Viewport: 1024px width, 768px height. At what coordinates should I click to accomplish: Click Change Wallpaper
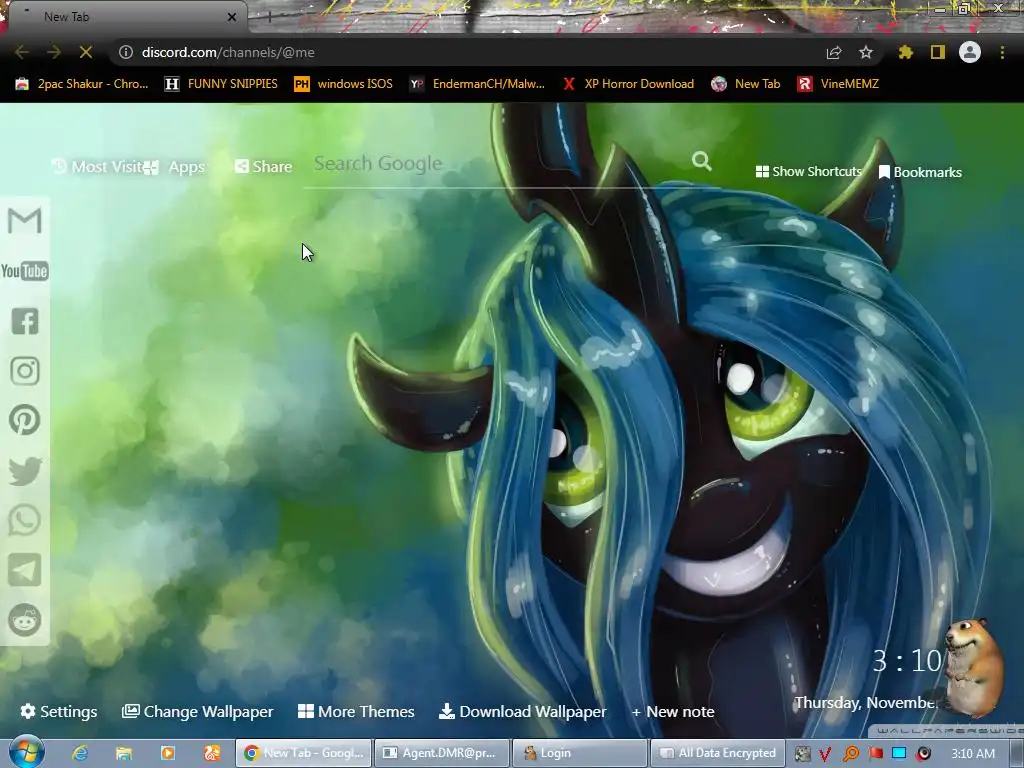point(197,711)
